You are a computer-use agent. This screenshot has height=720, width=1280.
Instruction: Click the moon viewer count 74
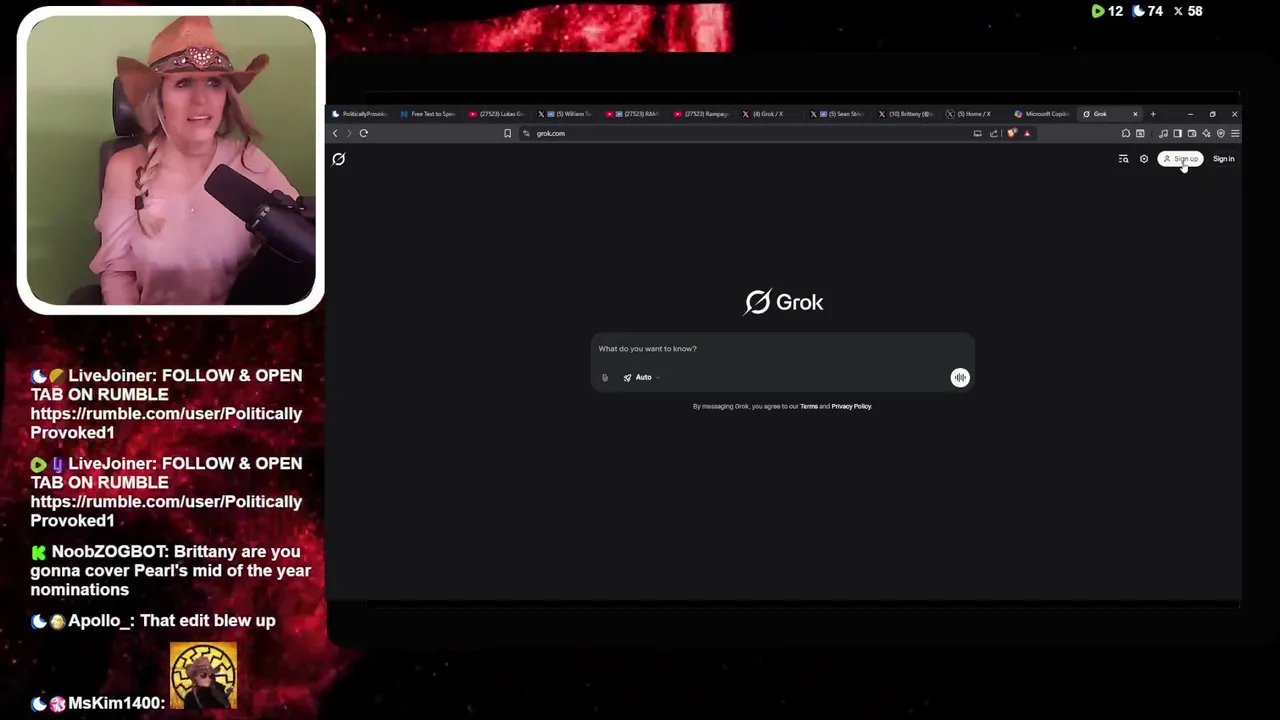tap(1148, 11)
